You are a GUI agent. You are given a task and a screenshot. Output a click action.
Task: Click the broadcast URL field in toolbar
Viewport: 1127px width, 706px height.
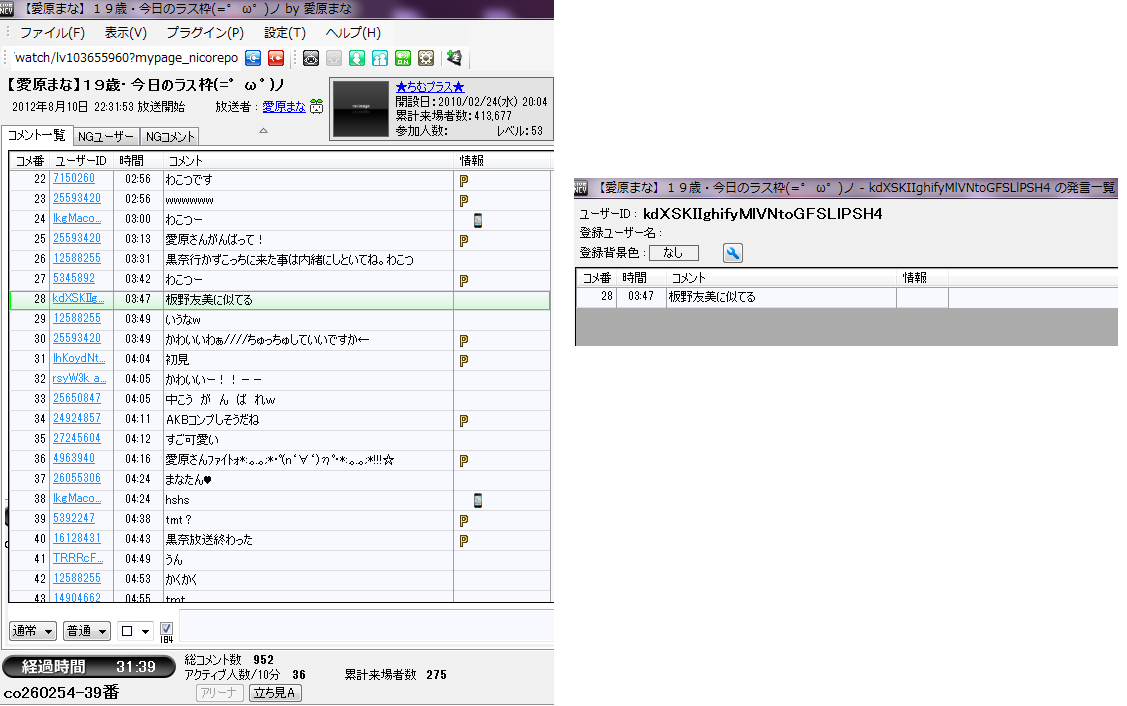pyautogui.click(x=126, y=58)
